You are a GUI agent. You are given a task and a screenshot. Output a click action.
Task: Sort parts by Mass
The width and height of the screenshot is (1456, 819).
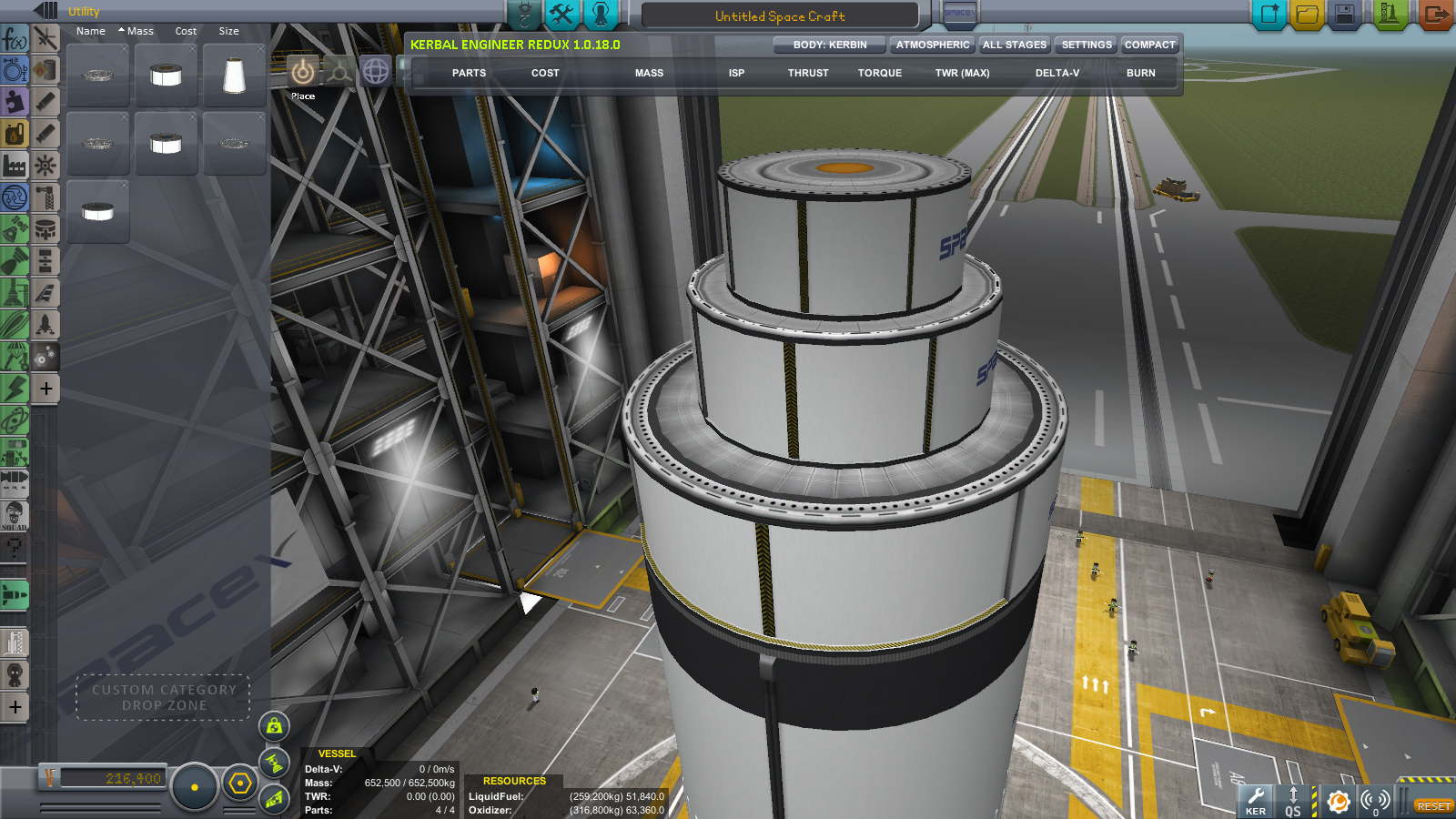pyautogui.click(x=140, y=31)
